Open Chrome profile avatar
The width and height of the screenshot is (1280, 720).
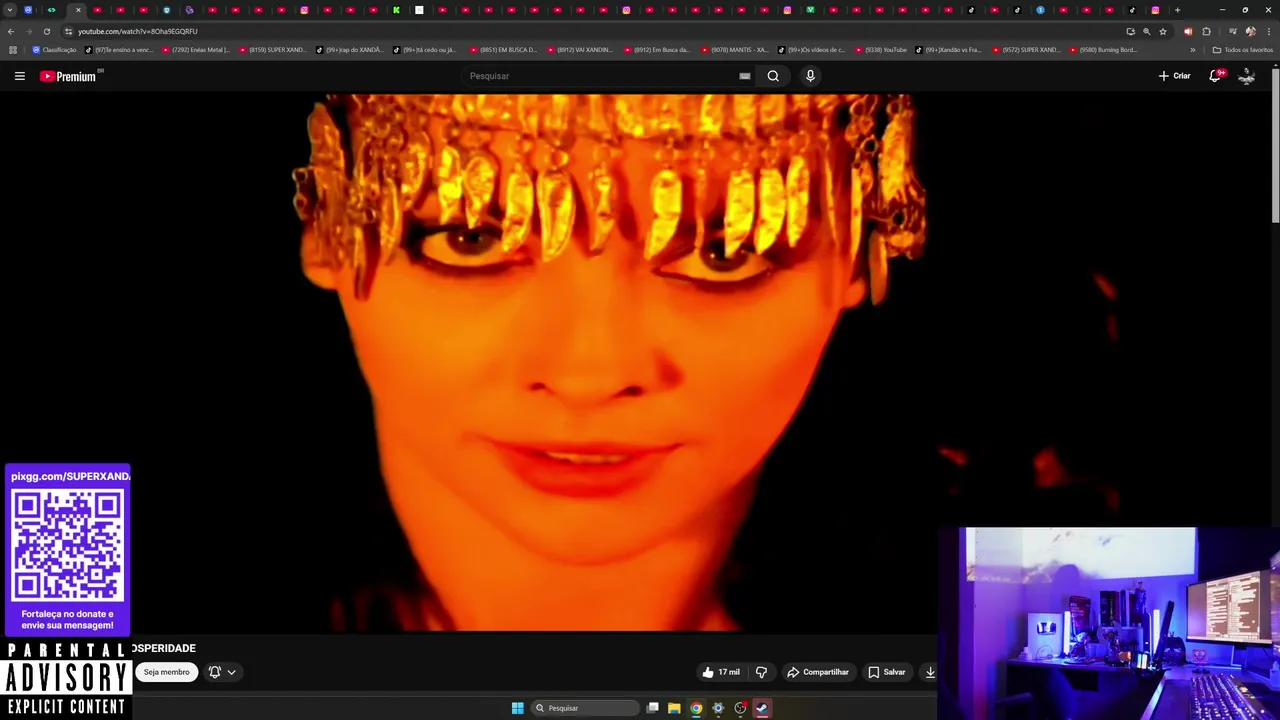coord(1250,31)
